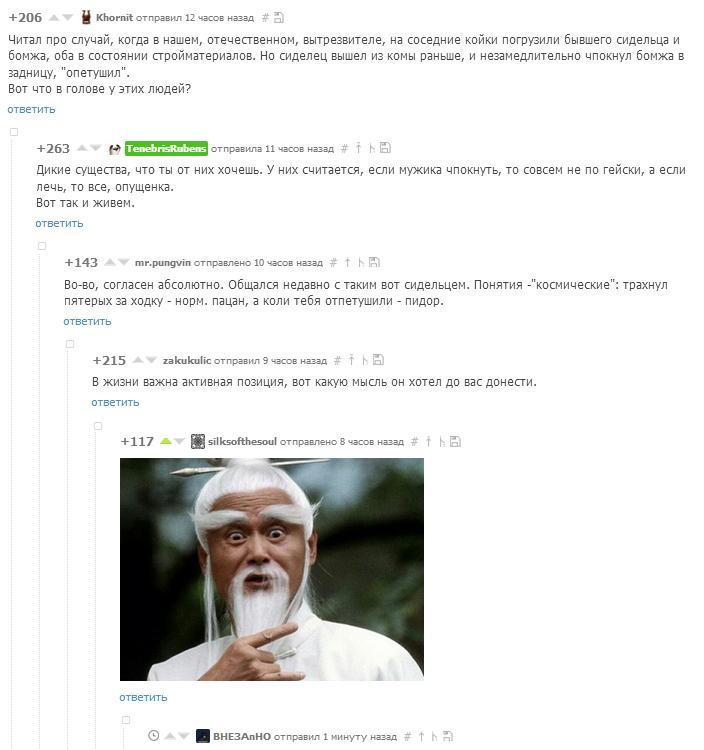Save silksofthesoul's comment with floppy icon
The image size is (704, 750).
[x=455, y=441]
